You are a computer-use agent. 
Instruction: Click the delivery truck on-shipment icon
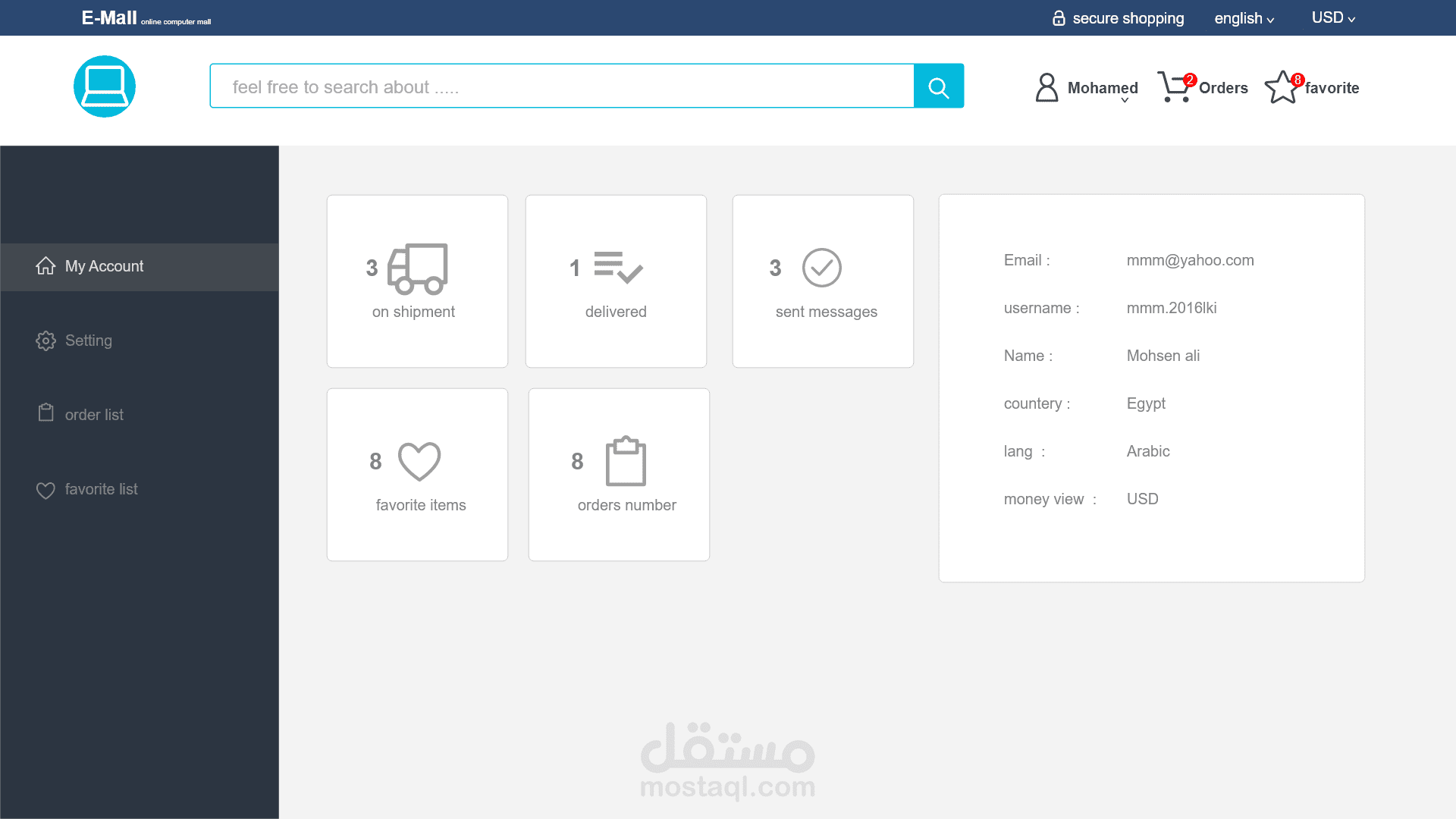(x=417, y=268)
